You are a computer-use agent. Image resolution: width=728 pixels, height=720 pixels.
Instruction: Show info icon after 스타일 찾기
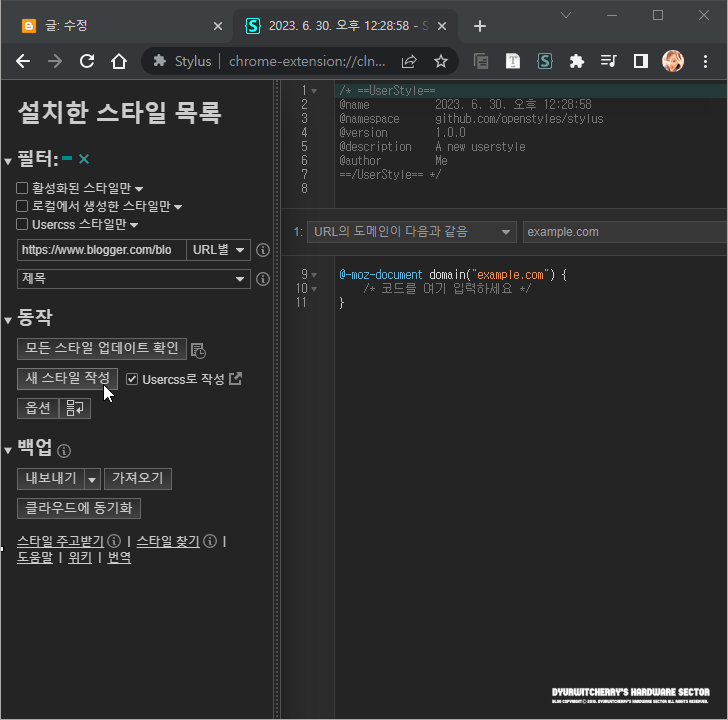coord(210,541)
